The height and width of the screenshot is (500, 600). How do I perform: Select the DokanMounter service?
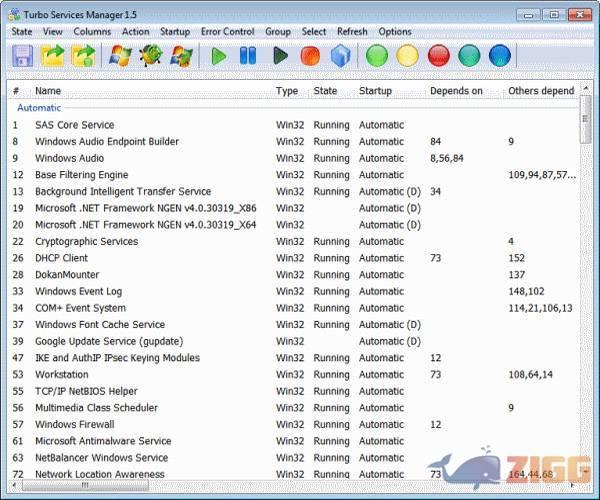293,275
